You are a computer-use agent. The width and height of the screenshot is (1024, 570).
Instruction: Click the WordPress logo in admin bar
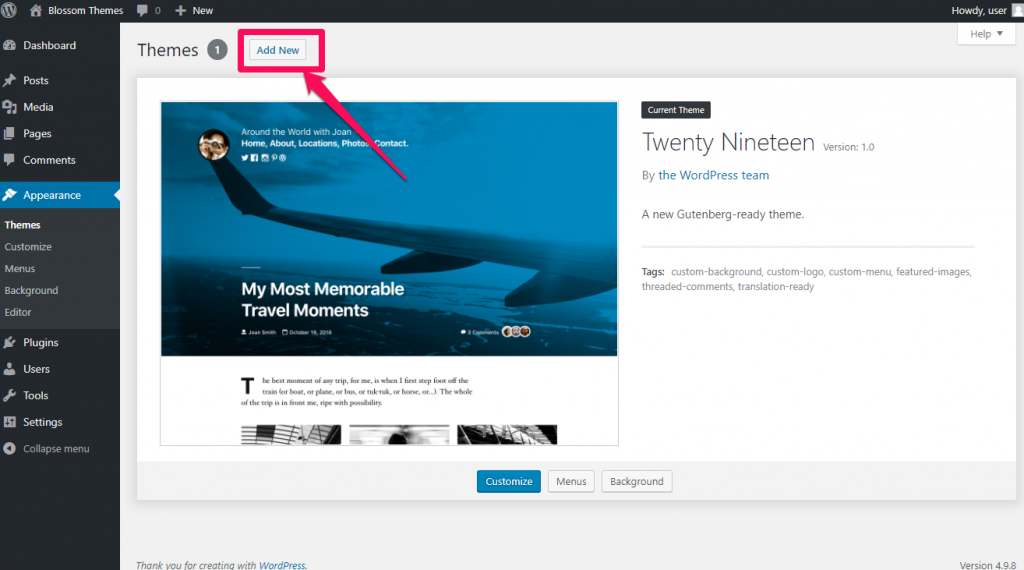pos(9,10)
